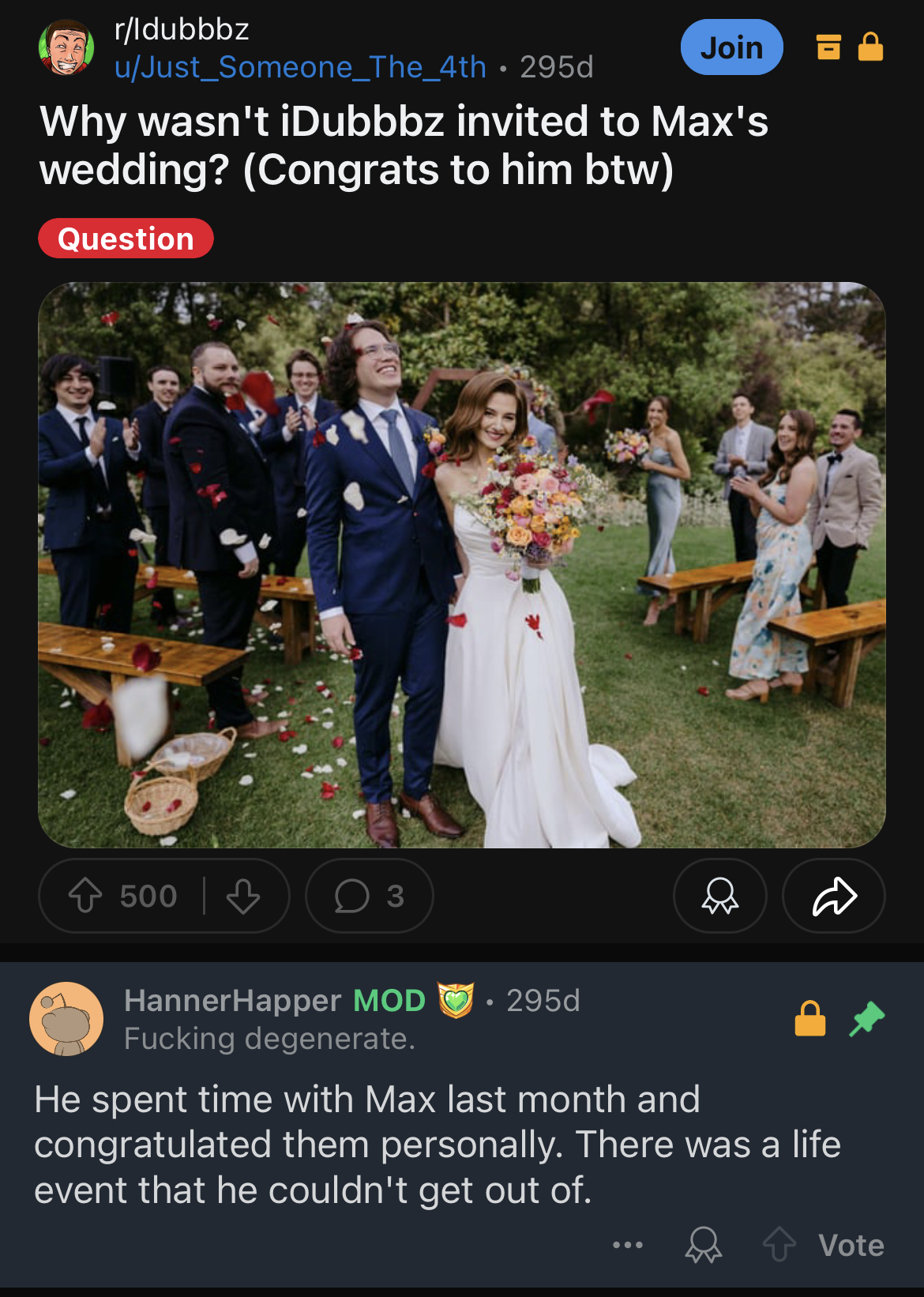This screenshot has width=924, height=1297.
Task: Open the r/Idubbbz subreddit link
Action: [x=182, y=29]
